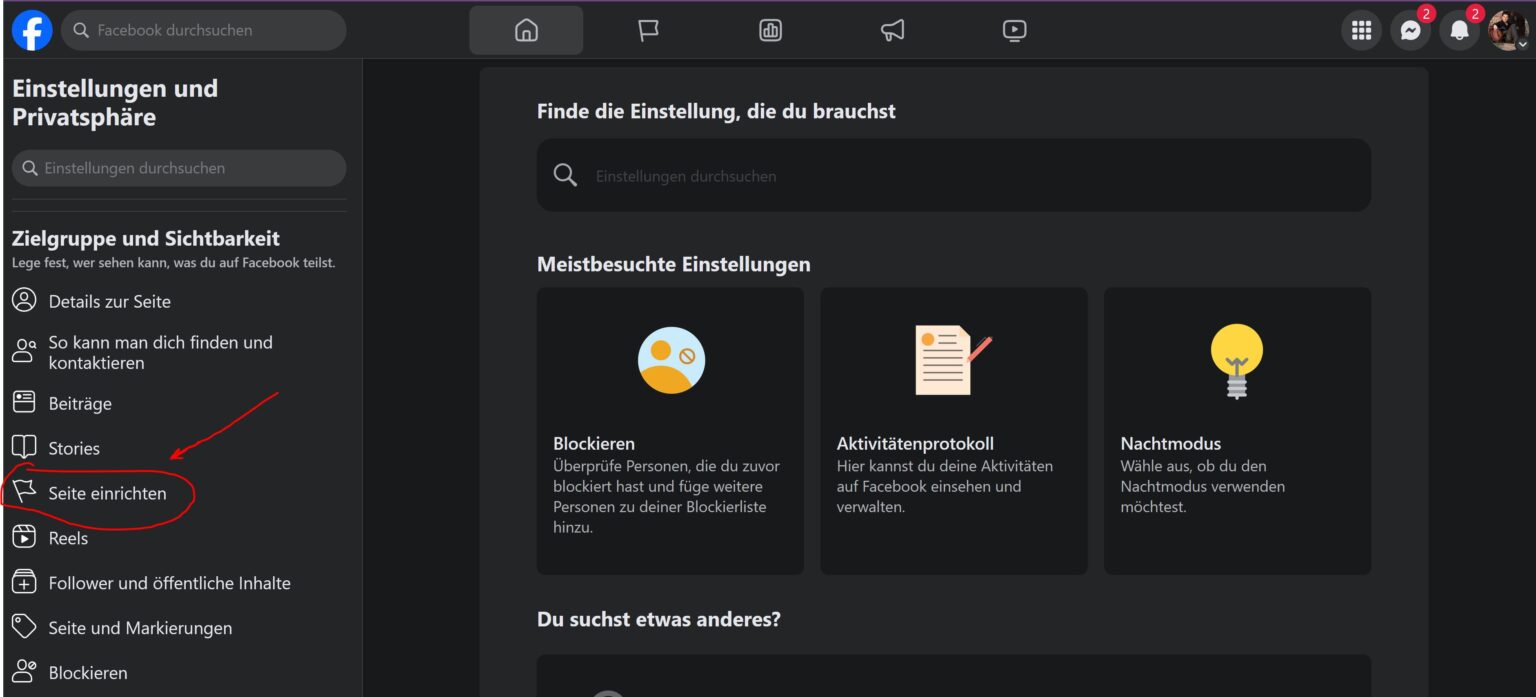Open the 'Blockieren' settings card
The width and height of the screenshot is (1536, 697).
coord(669,430)
